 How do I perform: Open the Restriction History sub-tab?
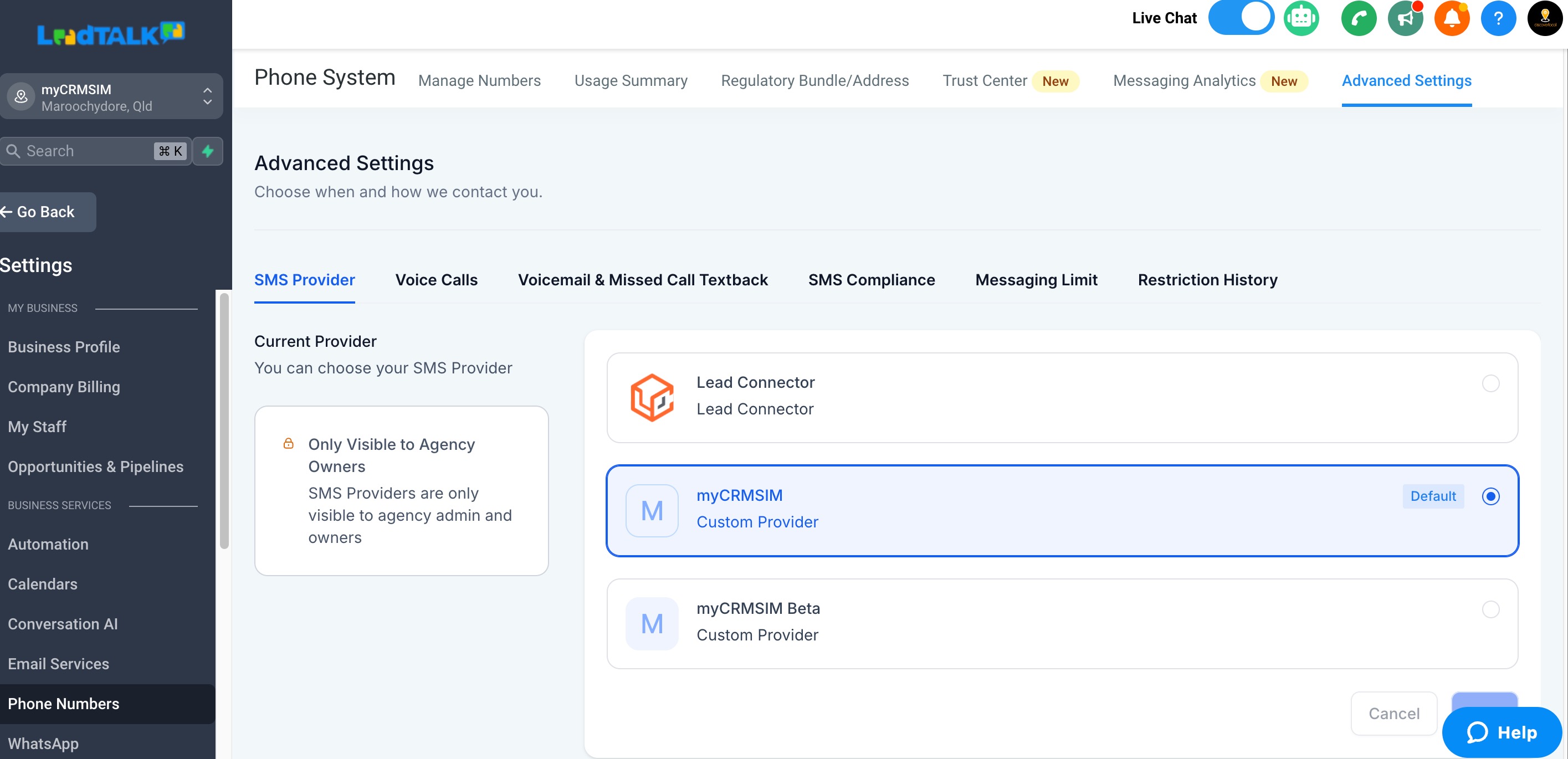tap(1207, 279)
